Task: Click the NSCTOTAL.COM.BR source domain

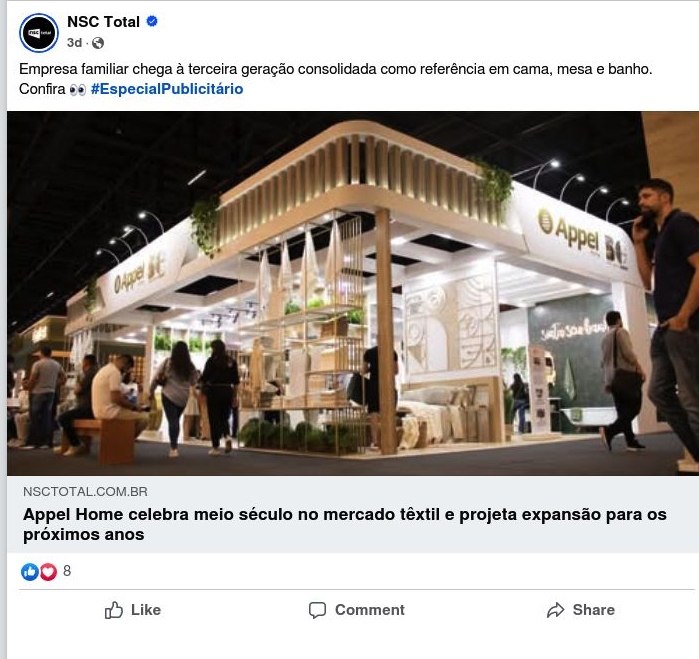Action: coord(85,491)
